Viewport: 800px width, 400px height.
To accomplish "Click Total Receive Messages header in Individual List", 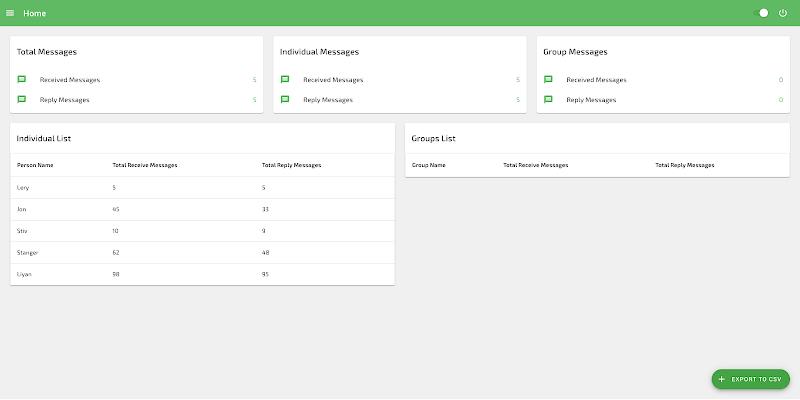I will pyautogui.click(x=145, y=164).
